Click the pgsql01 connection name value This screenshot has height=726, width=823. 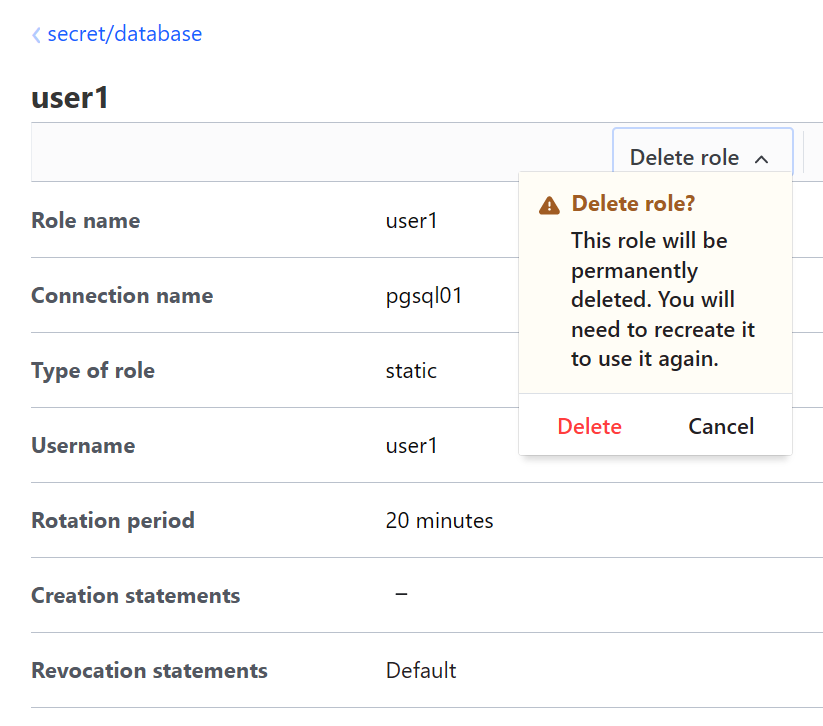424,295
